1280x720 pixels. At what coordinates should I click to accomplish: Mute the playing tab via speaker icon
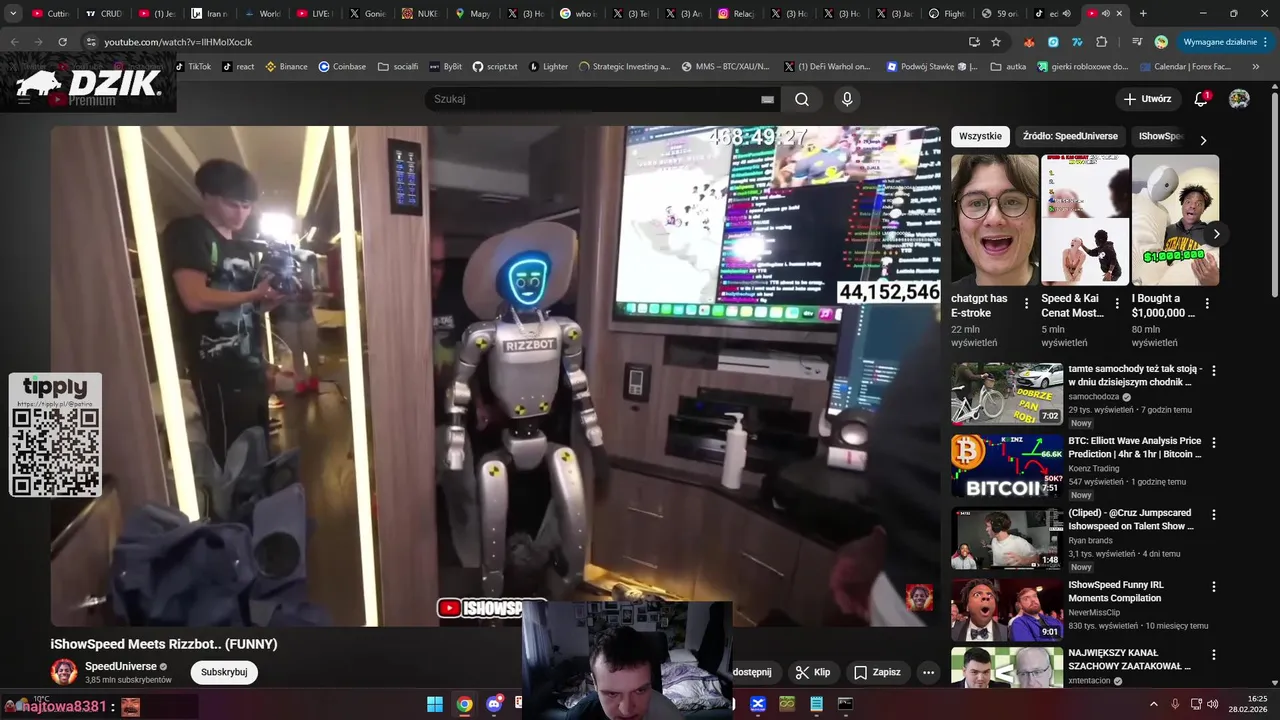pyautogui.click(x=1105, y=13)
